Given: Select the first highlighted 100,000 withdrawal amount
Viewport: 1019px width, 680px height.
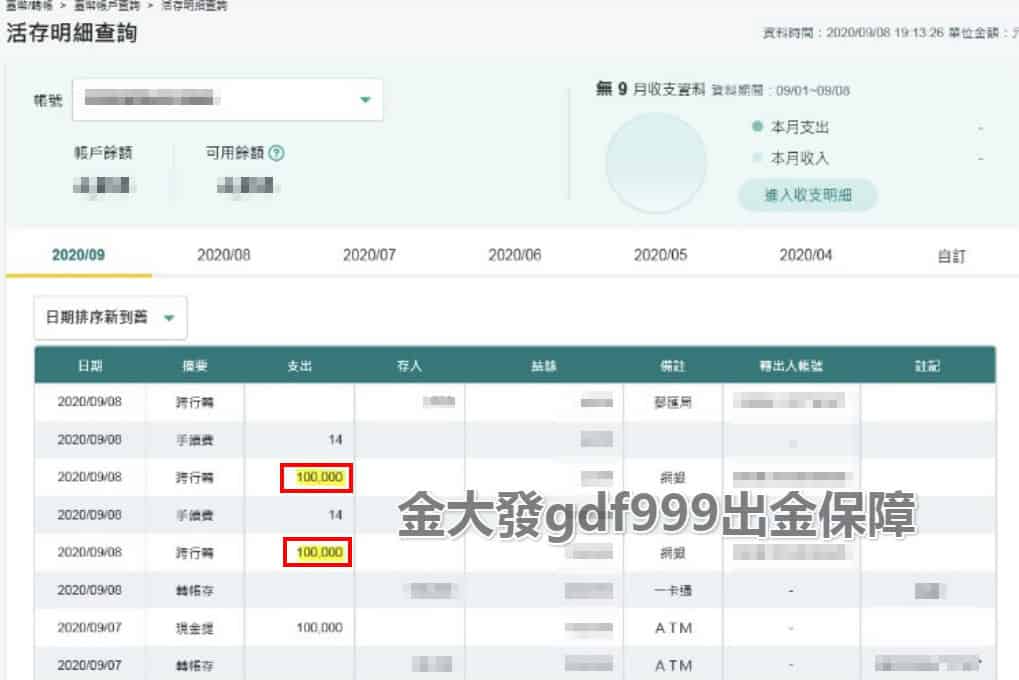Looking at the screenshot, I should pos(317,478).
